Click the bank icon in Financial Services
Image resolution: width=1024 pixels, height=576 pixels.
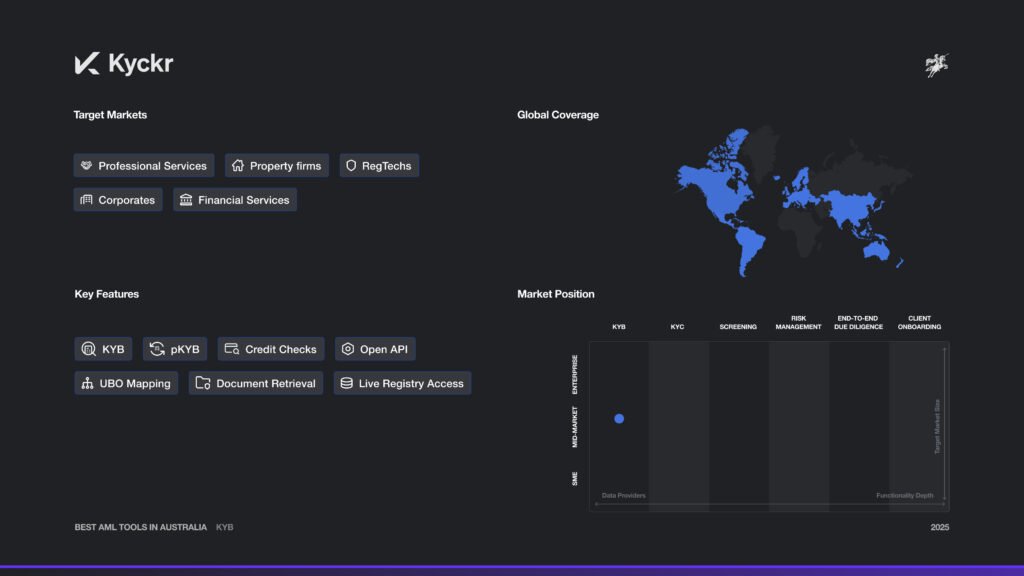point(186,200)
